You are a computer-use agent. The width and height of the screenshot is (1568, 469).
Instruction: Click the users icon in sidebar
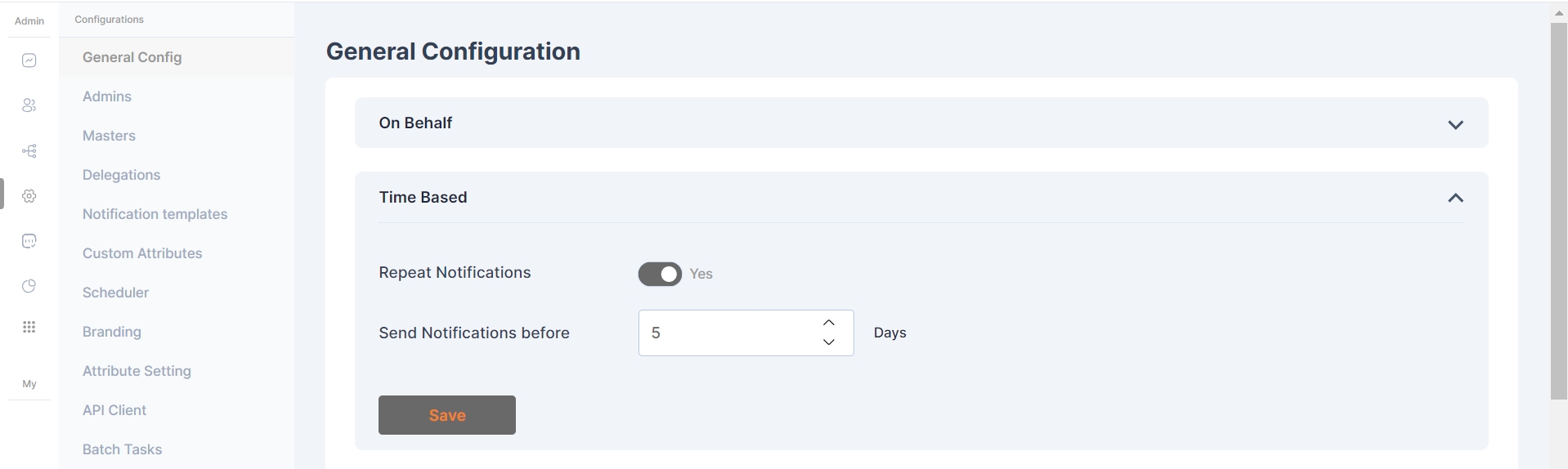coord(29,105)
